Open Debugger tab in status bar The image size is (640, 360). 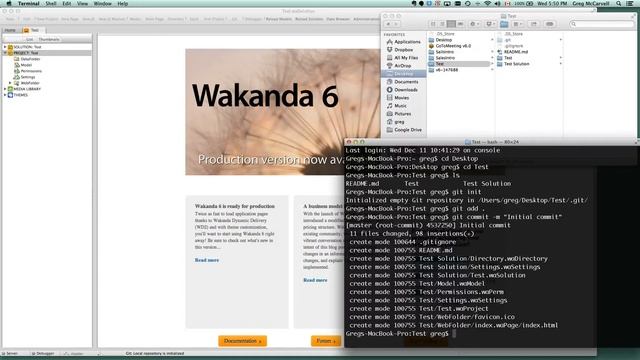(43, 353)
